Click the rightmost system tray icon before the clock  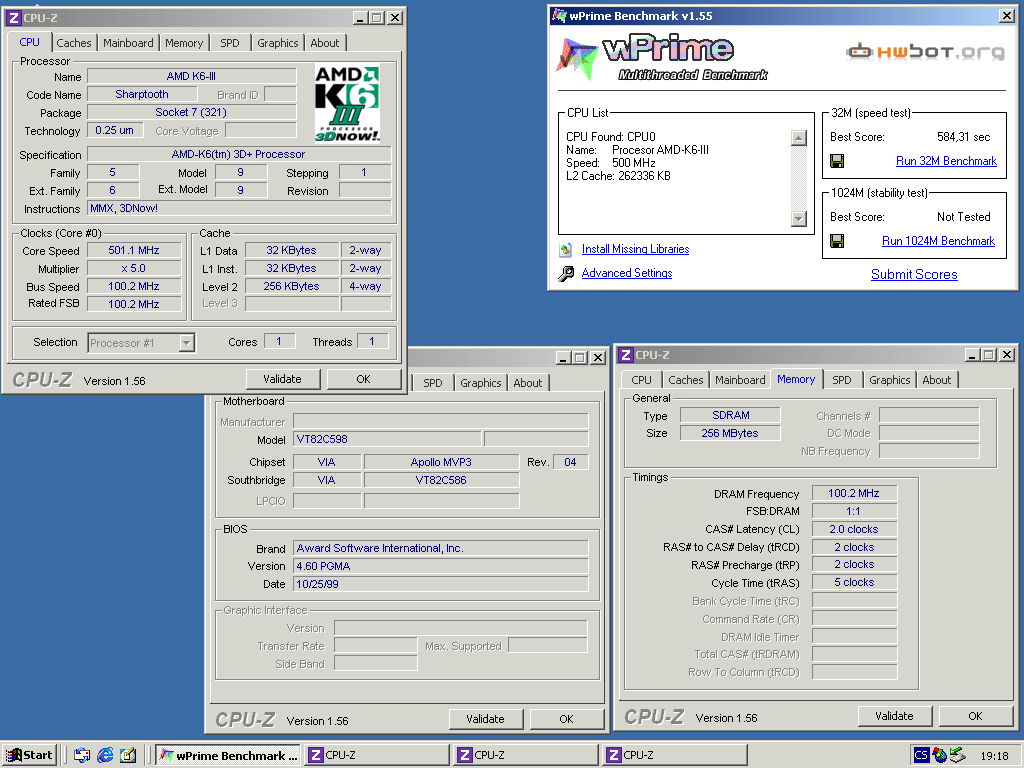click(957, 755)
